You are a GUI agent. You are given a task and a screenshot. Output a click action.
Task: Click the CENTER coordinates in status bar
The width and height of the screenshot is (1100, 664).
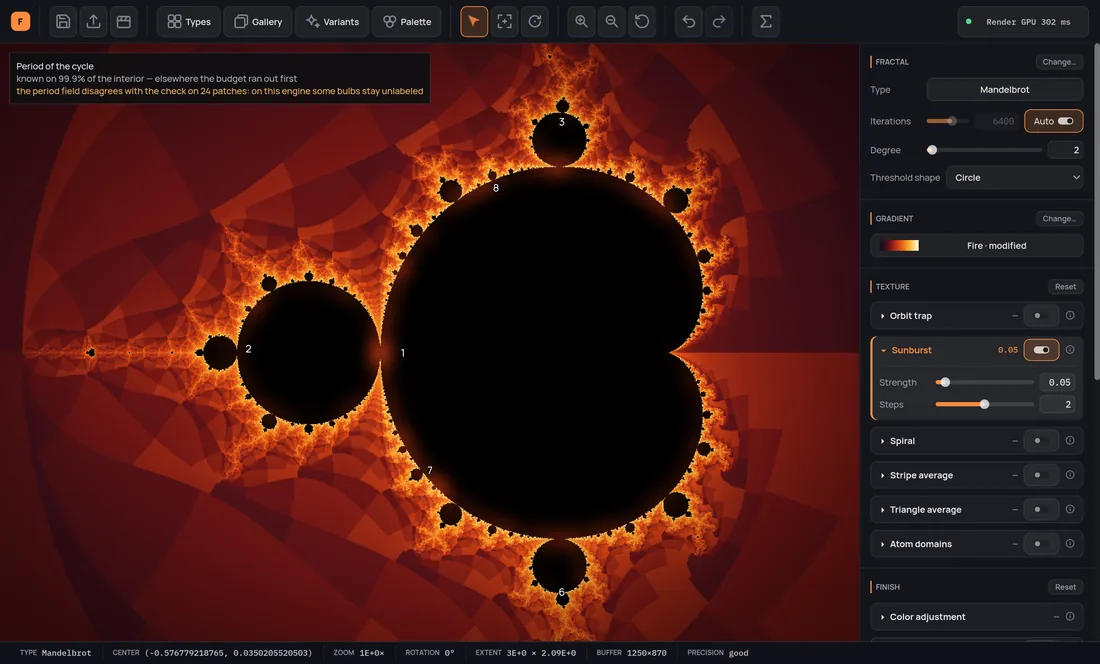point(213,653)
